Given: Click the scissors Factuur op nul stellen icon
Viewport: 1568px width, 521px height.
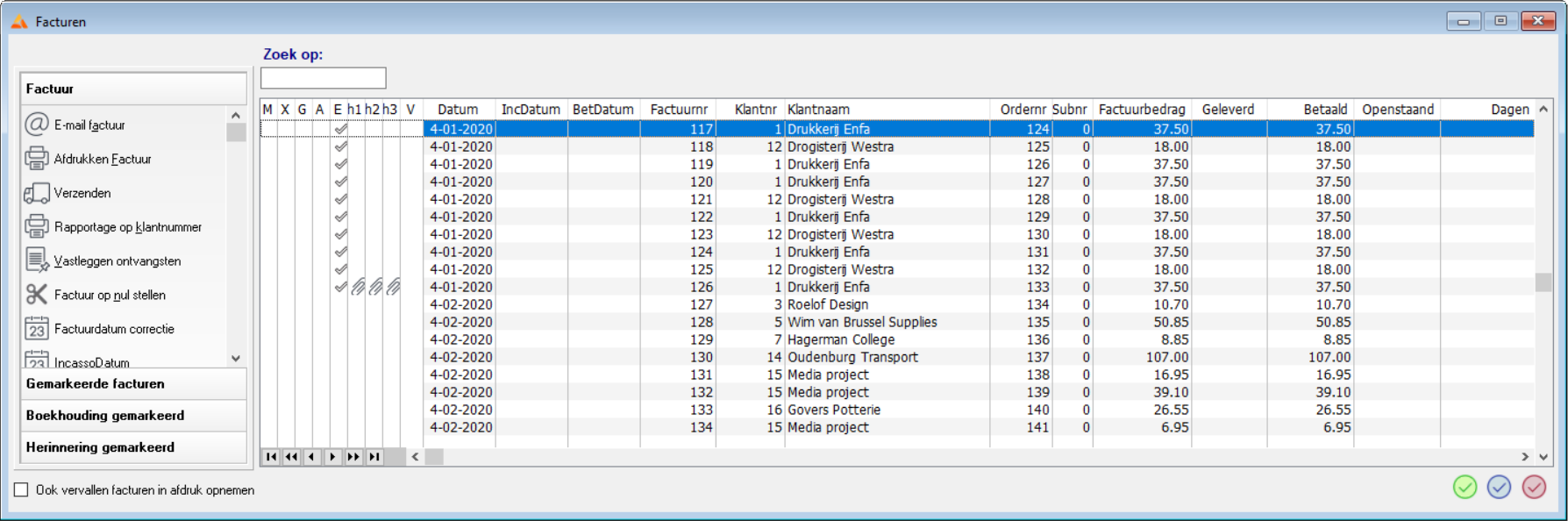Looking at the screenshot, I should click(37, 295).
